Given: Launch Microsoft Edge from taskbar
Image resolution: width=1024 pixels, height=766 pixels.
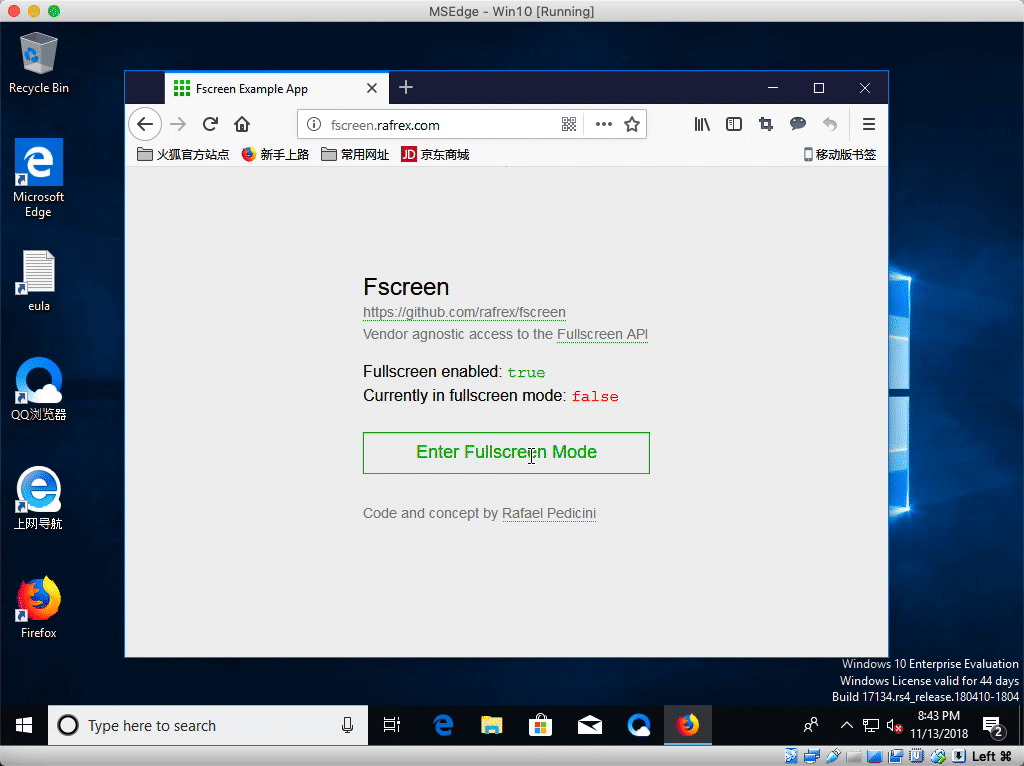Looking at the screenshot, I should pos(443,725).
